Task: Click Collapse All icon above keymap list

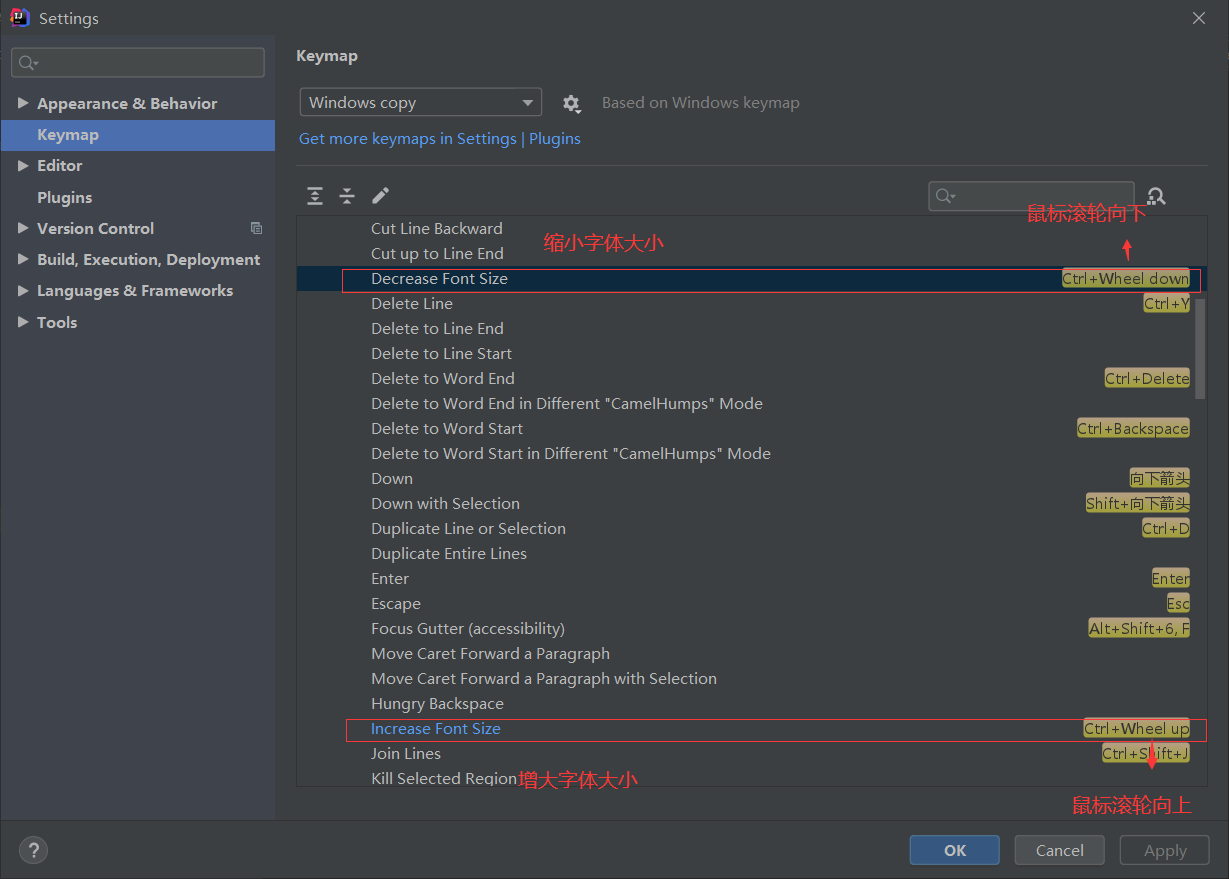Action: click(x=347, y=196)
